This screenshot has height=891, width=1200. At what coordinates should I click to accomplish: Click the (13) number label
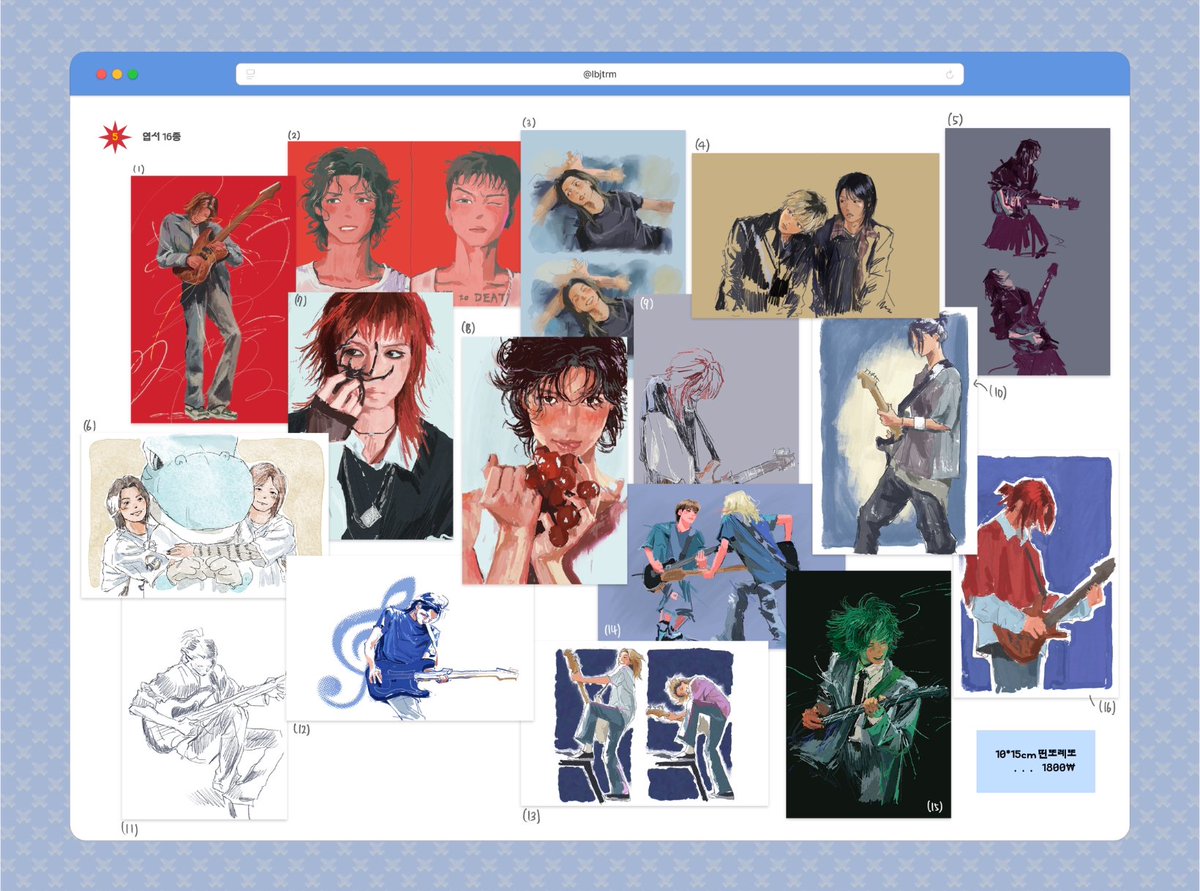point(531,816)
